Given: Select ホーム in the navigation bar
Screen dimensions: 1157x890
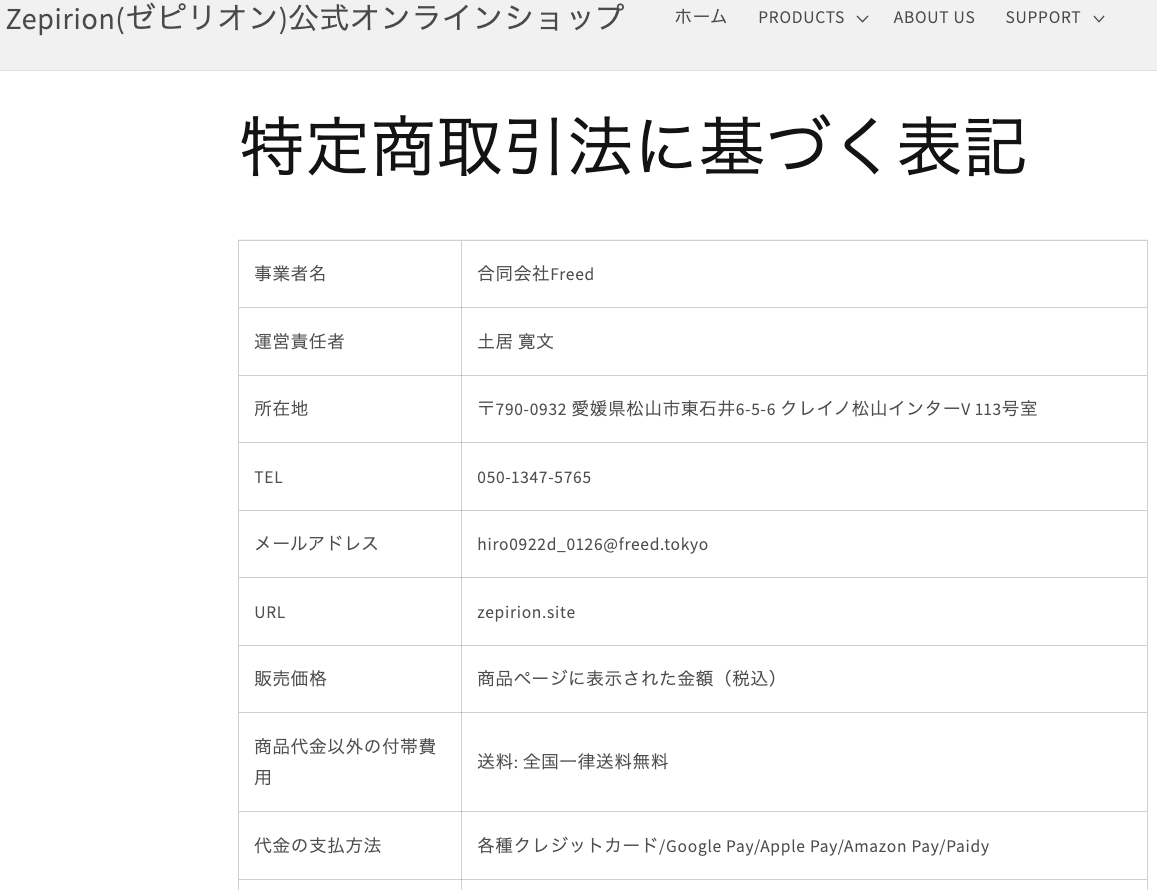Looking at the screenshot, I should [x=701, y=16].
